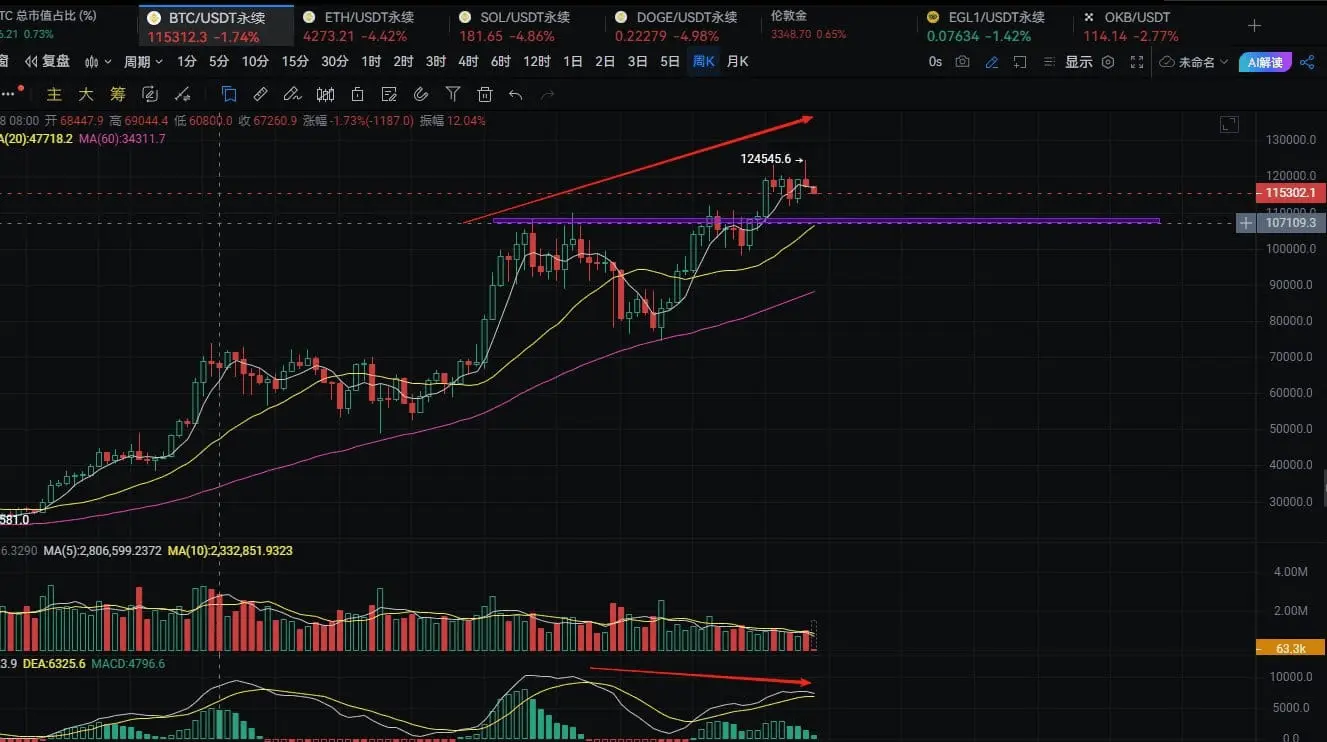
Task: Switch to ETH/USDT永续 tab
Action: (361, 26)
